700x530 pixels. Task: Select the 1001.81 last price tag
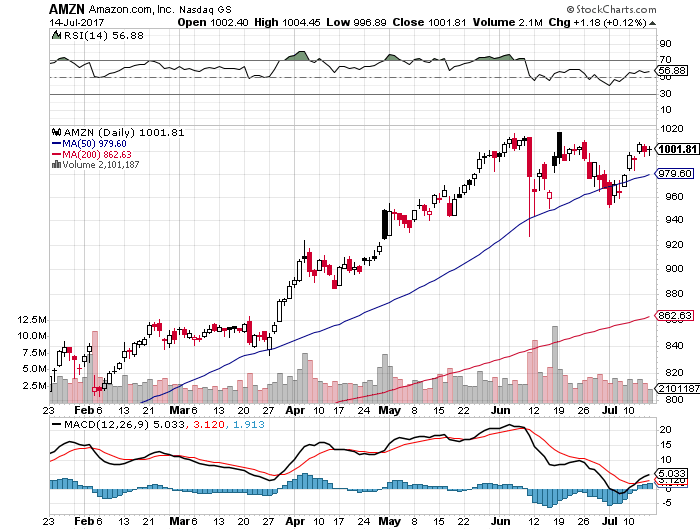click(x=675, y=149)
